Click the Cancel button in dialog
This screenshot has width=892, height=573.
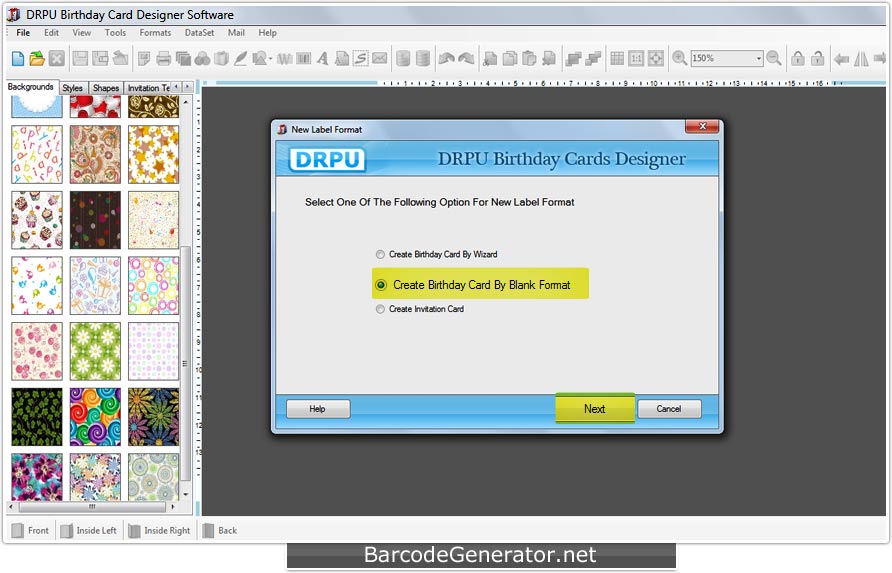click(x=669, y=409)
